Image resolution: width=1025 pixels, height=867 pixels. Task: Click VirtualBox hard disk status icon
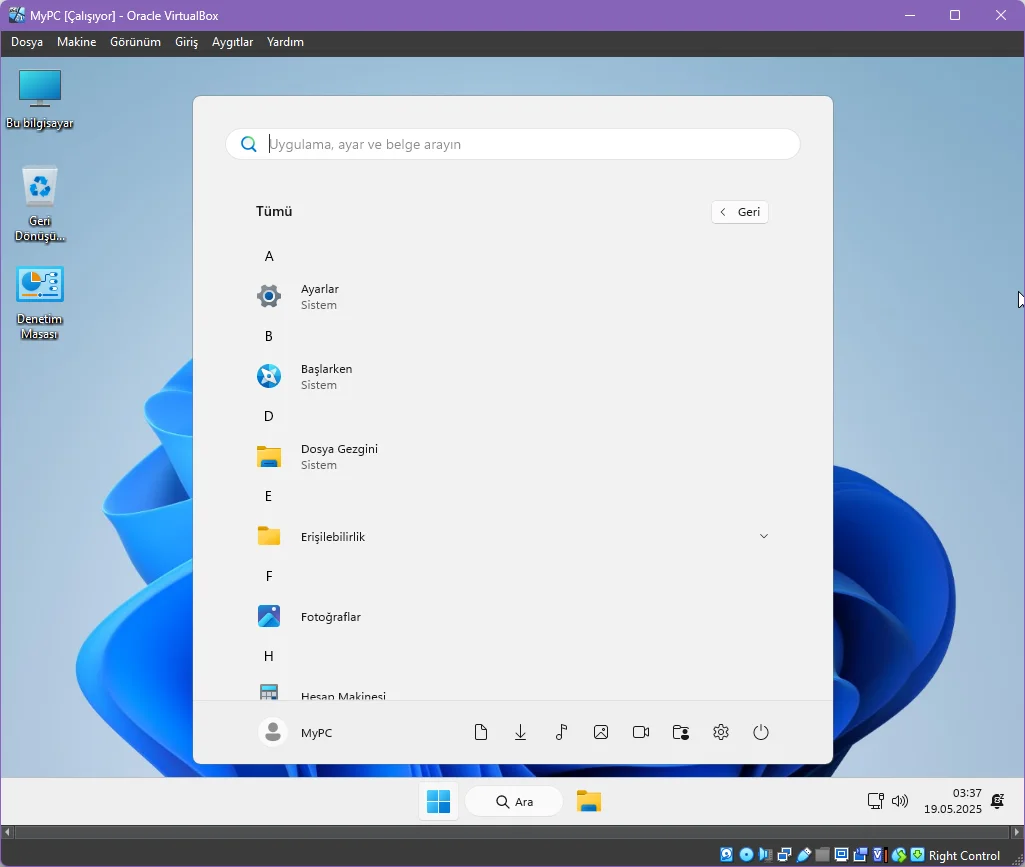coord(726,855)
